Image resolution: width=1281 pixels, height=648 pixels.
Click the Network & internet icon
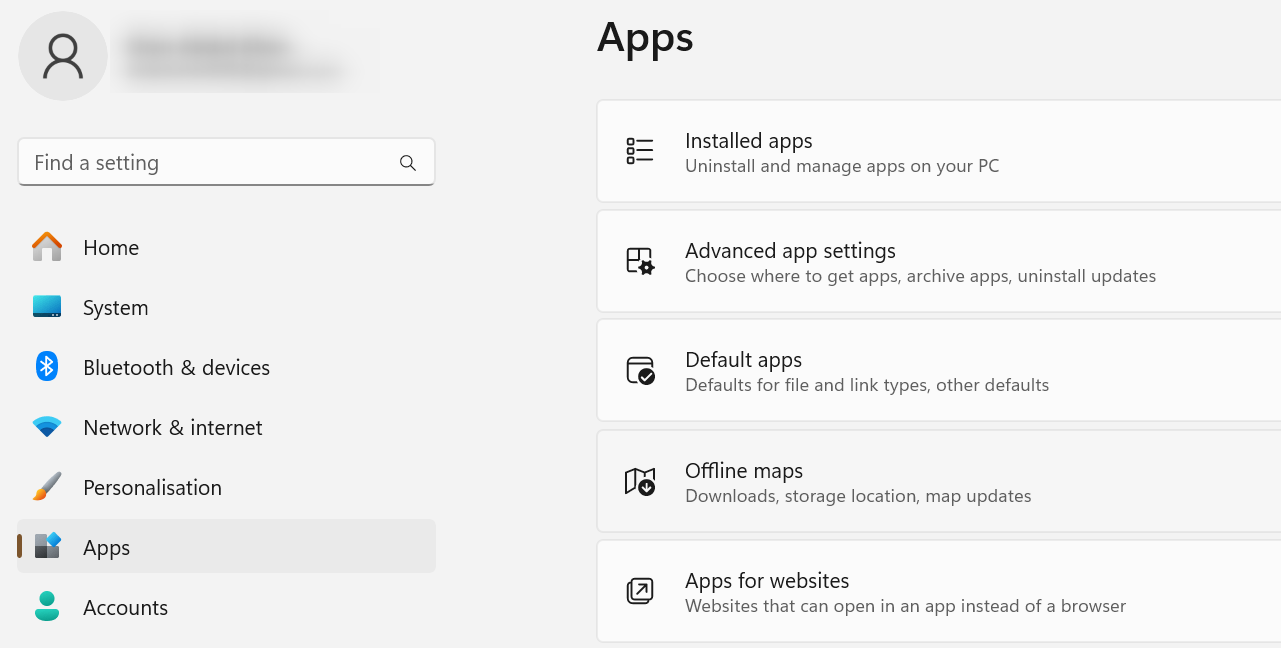(46, 427)
